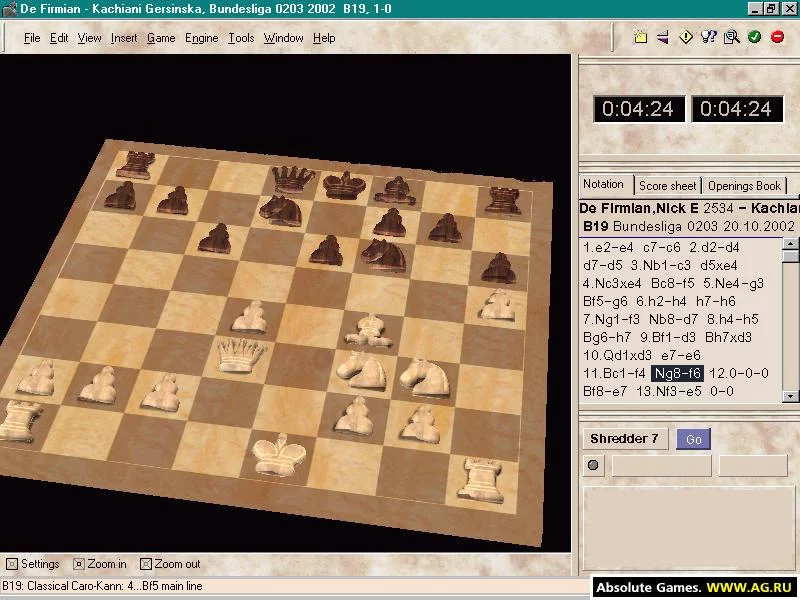
Task: Click move 8.h4-h5 in notation
Action: point(733,319)
